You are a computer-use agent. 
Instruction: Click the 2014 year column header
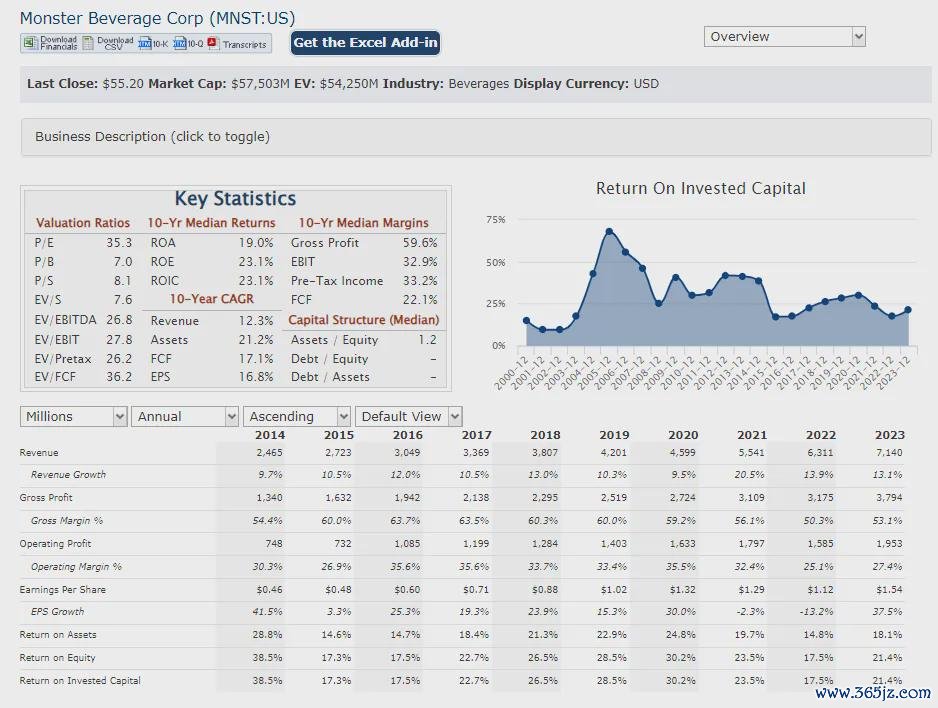coord(270,435)
